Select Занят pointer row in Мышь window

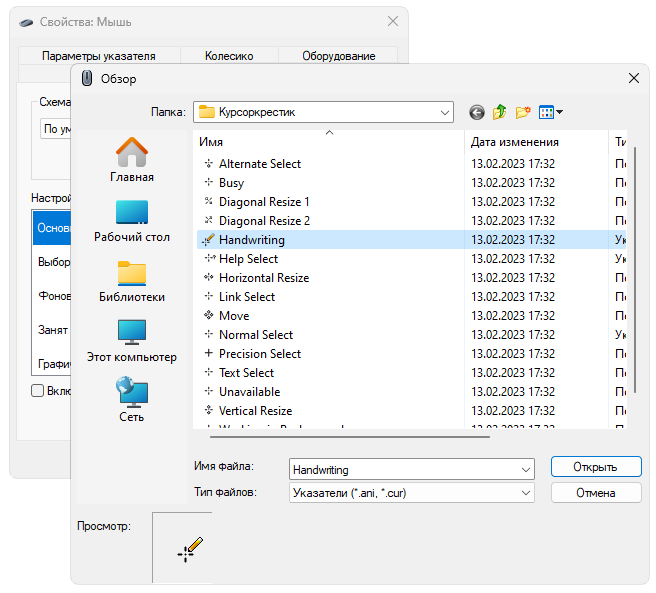click(x=52, y=330)
